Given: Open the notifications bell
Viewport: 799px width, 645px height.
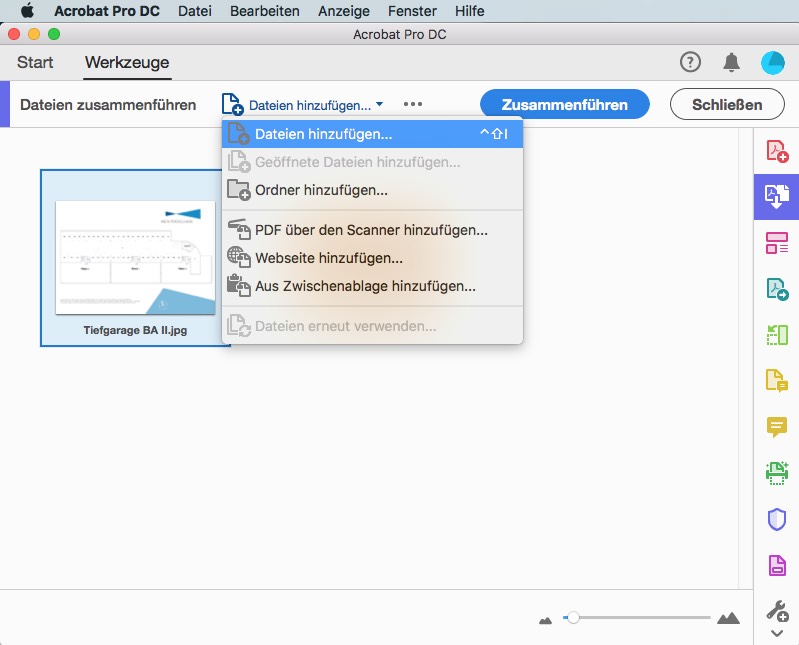Looking at the screenshot, I should [x=731, y=62].
